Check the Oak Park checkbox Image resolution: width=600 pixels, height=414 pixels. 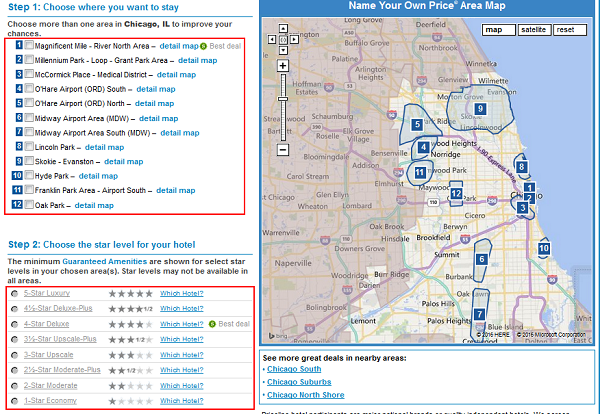pyautogui.click(x=29, y=204)
